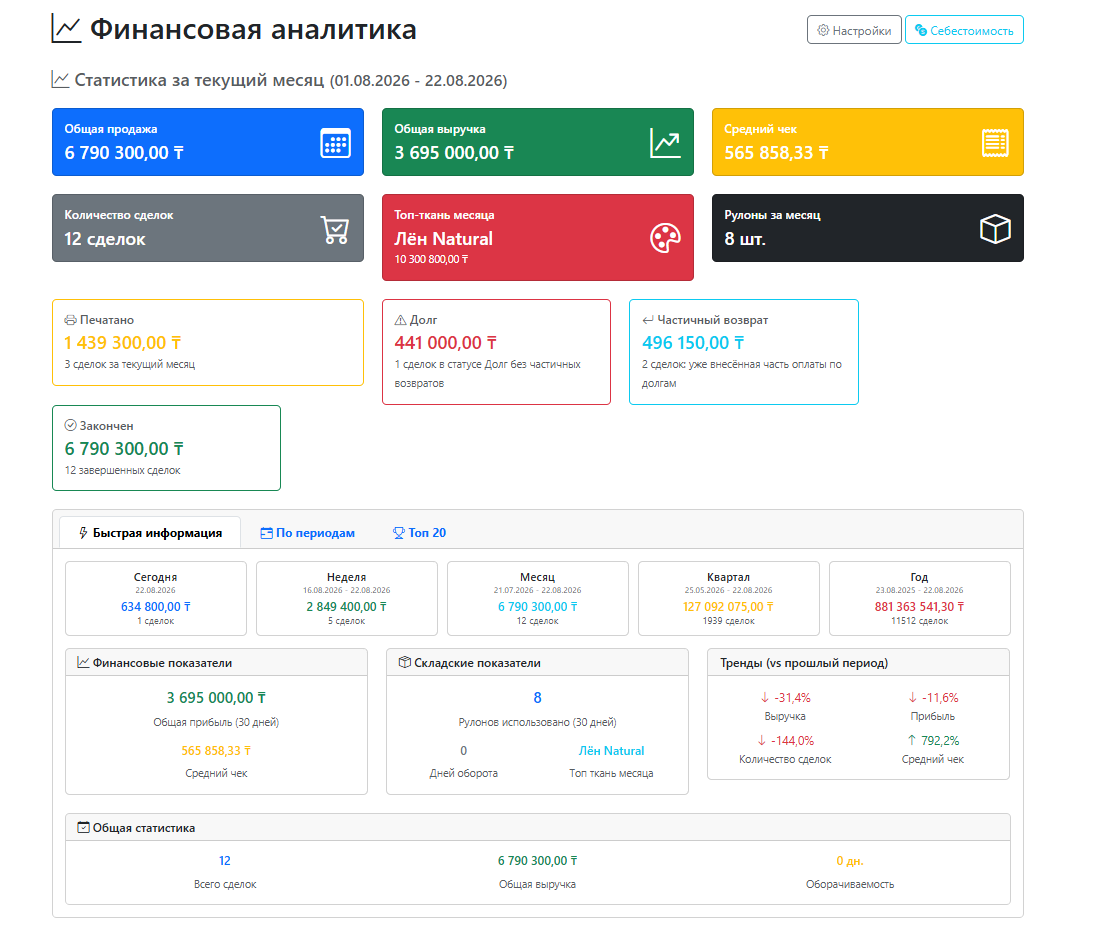The width and height of the screenshot is (1099, 937).
Task: Click the warning triangle icon next to Долг
Action: [x=400, y=320]
